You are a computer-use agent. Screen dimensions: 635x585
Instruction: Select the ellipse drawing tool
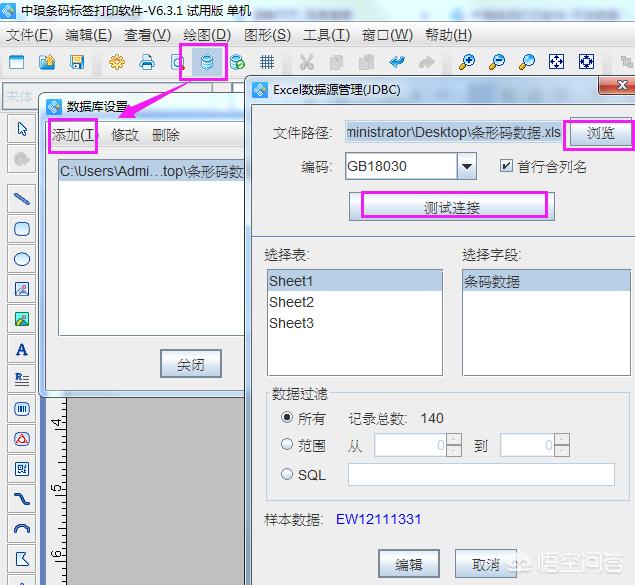22,259
